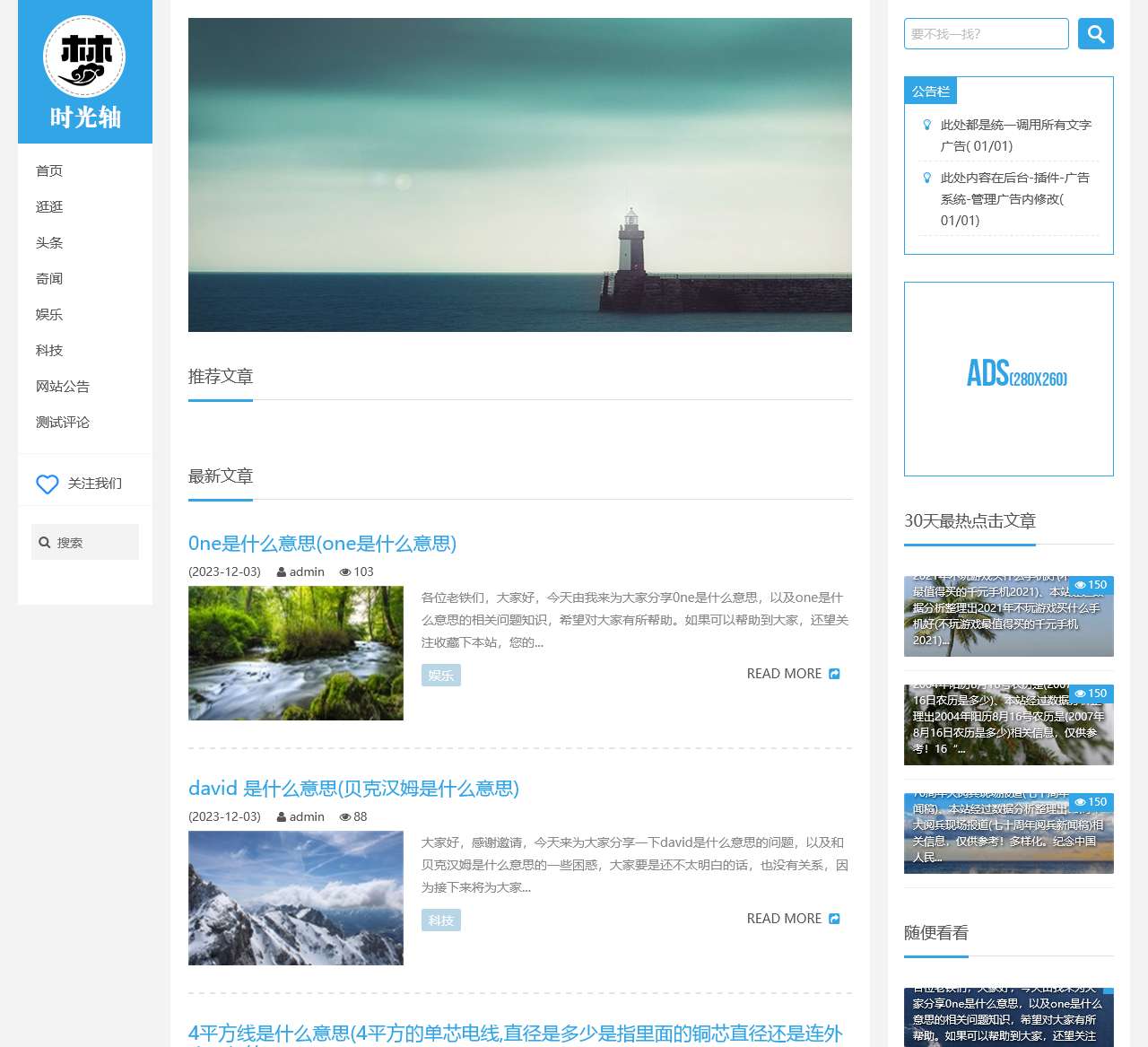The width and height of the screenshot is (1148, 1047).
Task: Switch to the 网站公告 section
Action: point(62,386)
